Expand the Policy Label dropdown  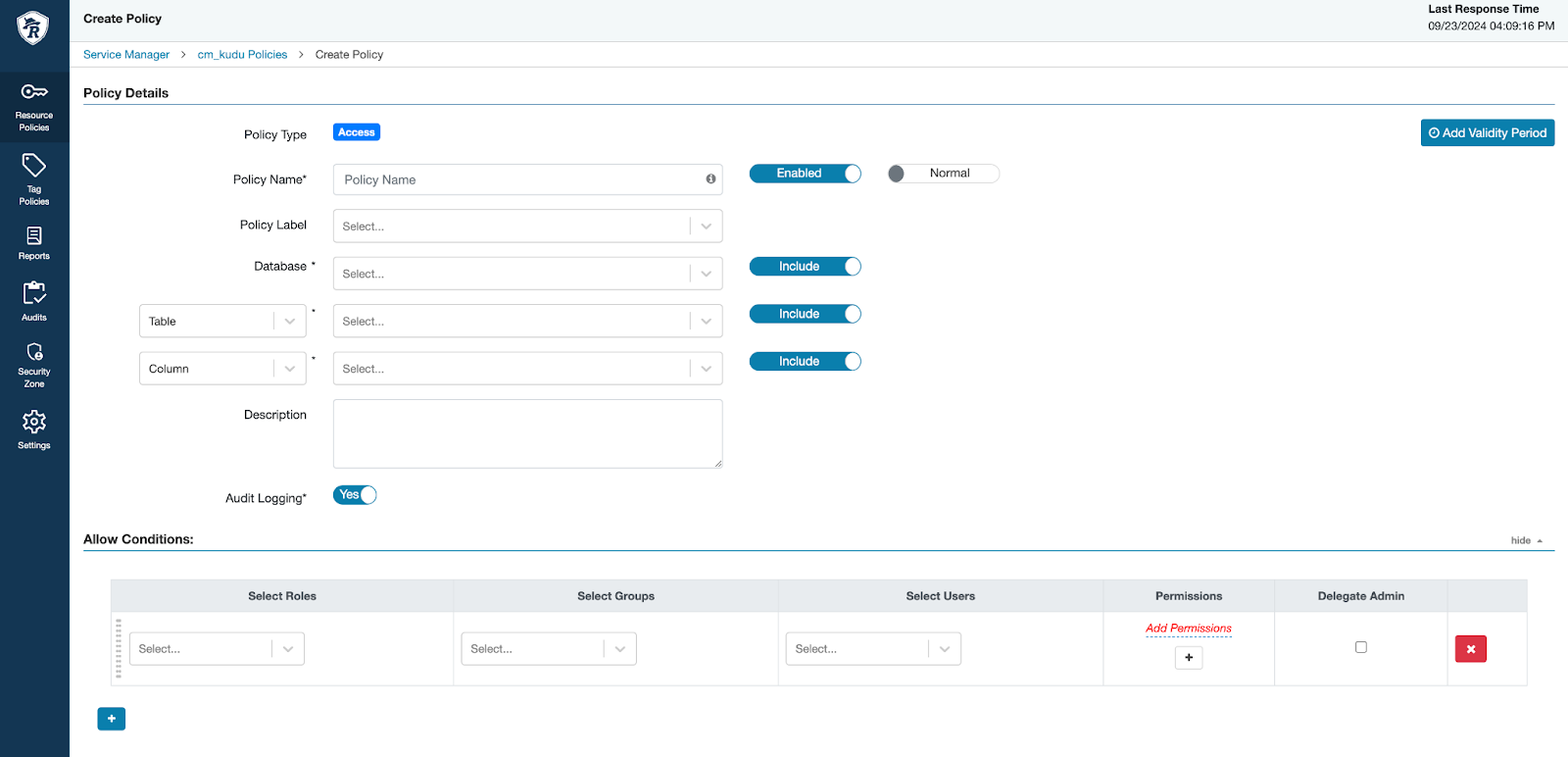(527, 227)
